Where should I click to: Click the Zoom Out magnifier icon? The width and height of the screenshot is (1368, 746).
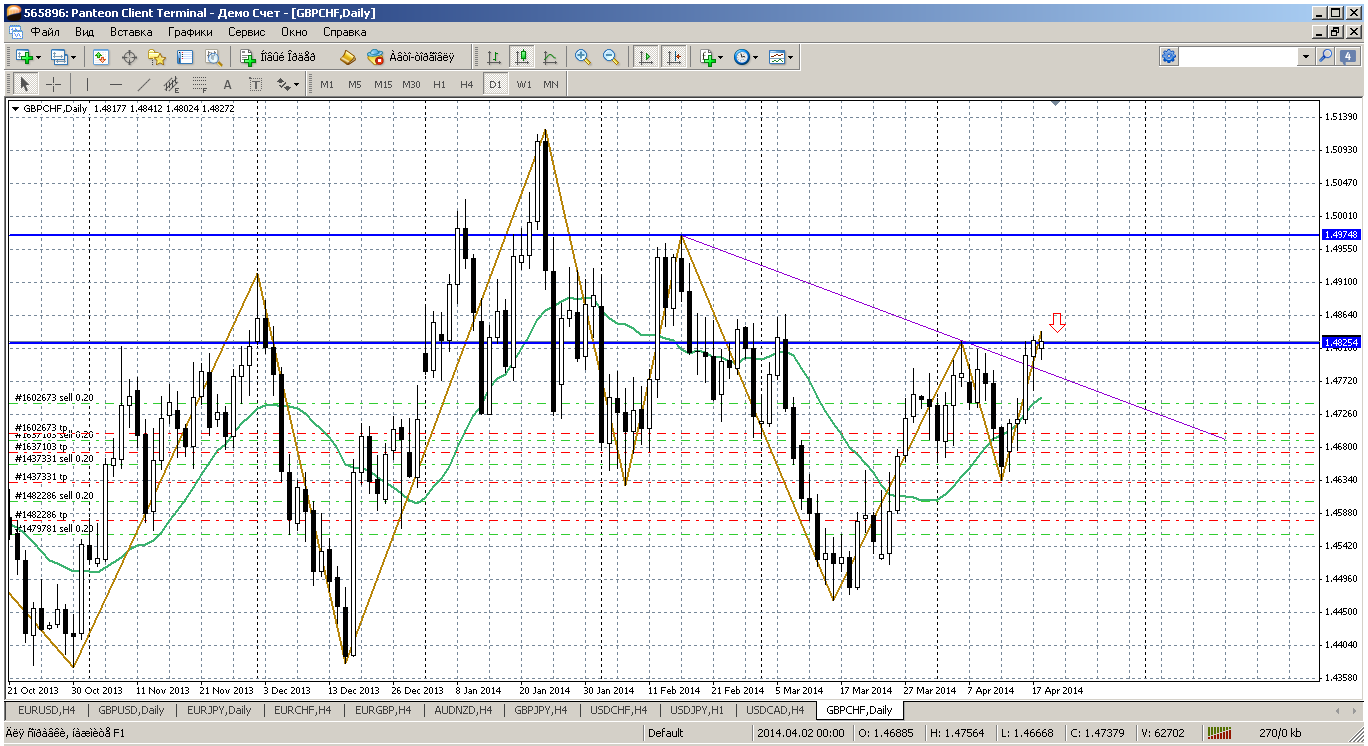611,58
